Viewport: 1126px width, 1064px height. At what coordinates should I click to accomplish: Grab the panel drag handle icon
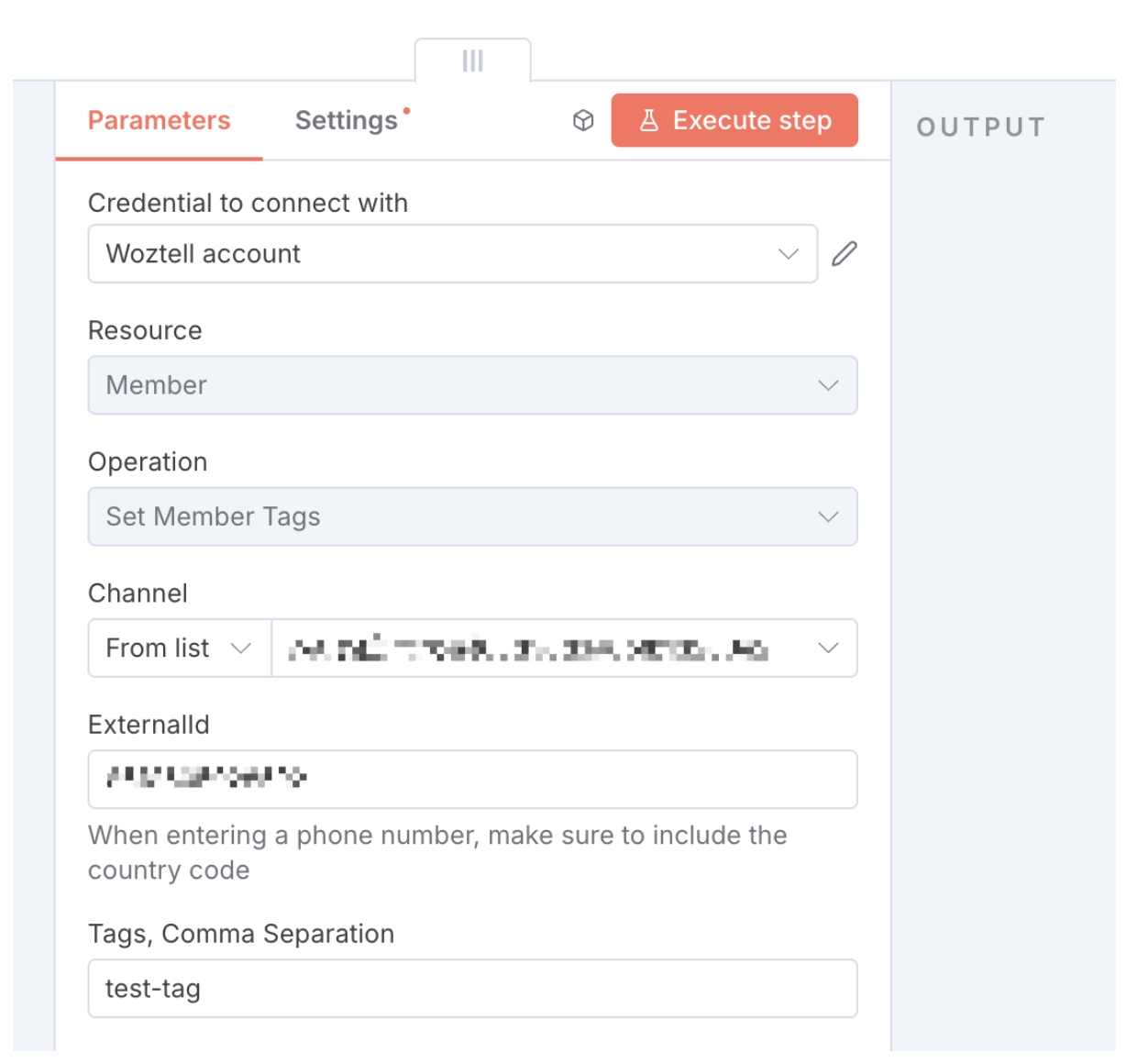pyautogui.click(x=473, y=61)
